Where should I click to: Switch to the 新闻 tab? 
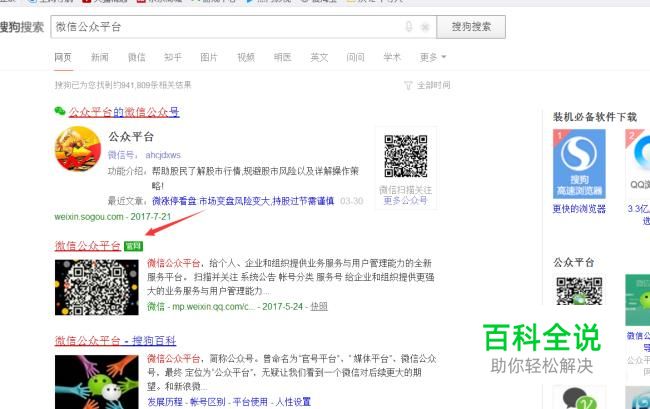tap(99, 57)
